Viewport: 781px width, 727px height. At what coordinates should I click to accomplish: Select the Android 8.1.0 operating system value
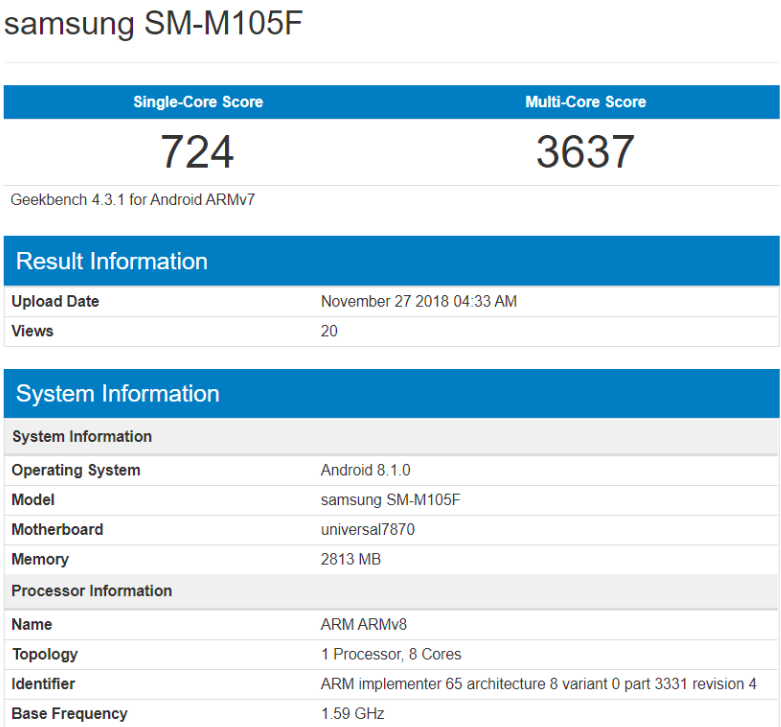[366, 470]
